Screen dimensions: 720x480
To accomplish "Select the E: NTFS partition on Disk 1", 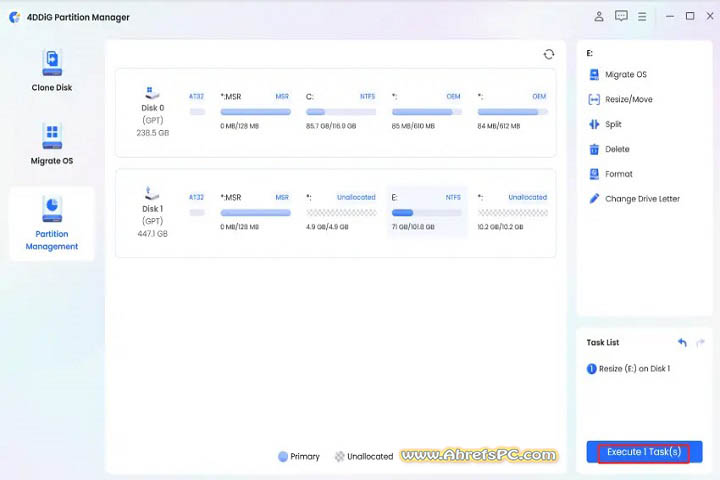I will click(427, 212).
